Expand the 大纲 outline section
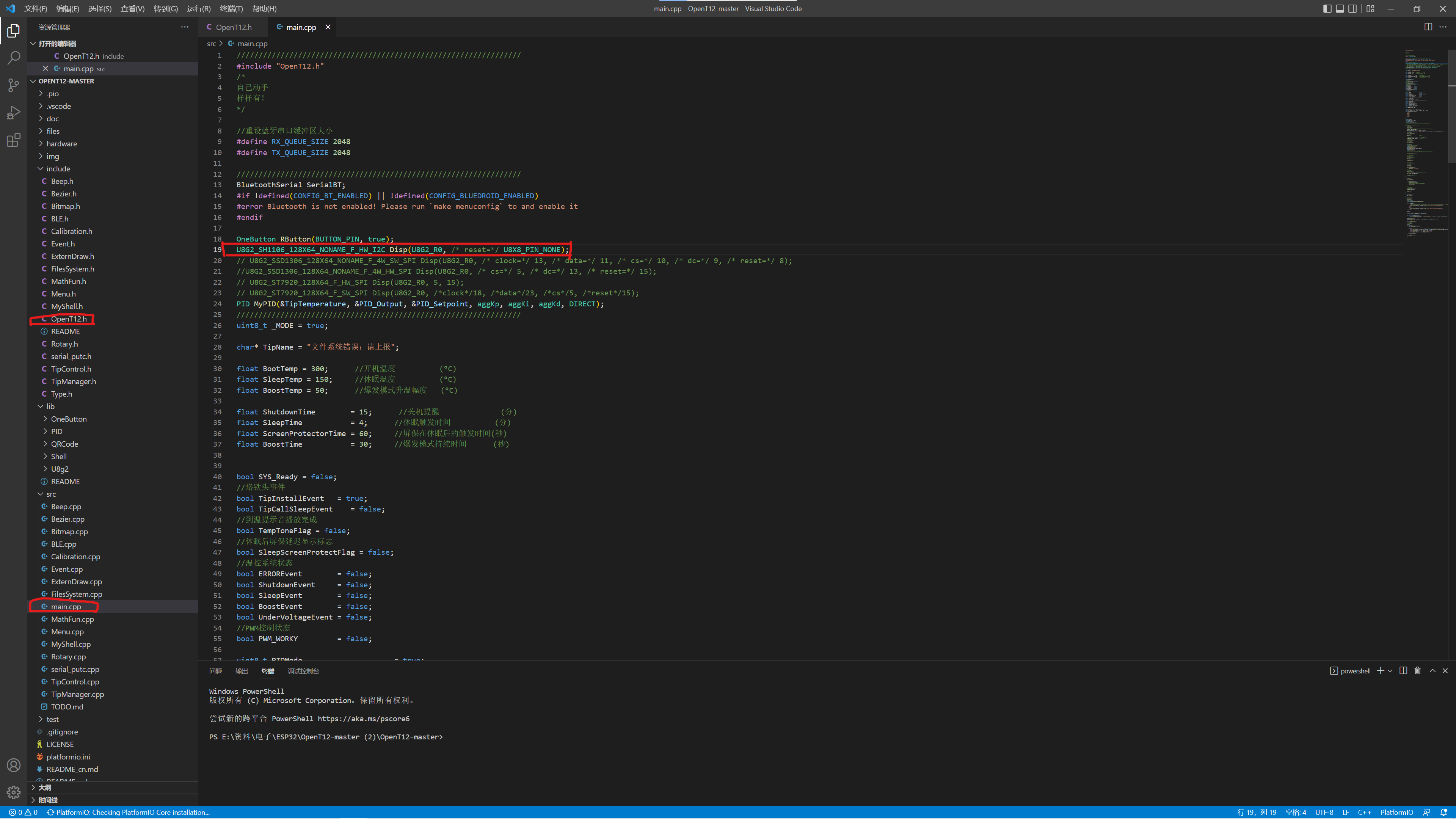1456x819 pixels. coord(113,788)
